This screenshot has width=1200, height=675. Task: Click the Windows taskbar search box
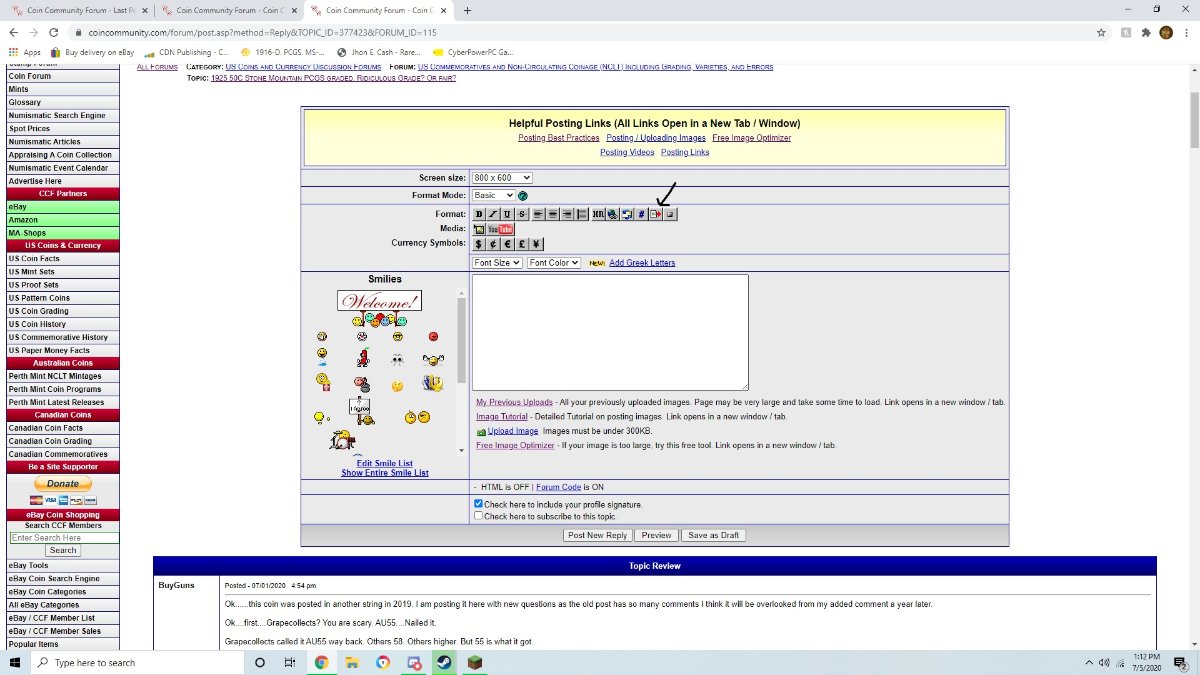[x=138, y=662]
